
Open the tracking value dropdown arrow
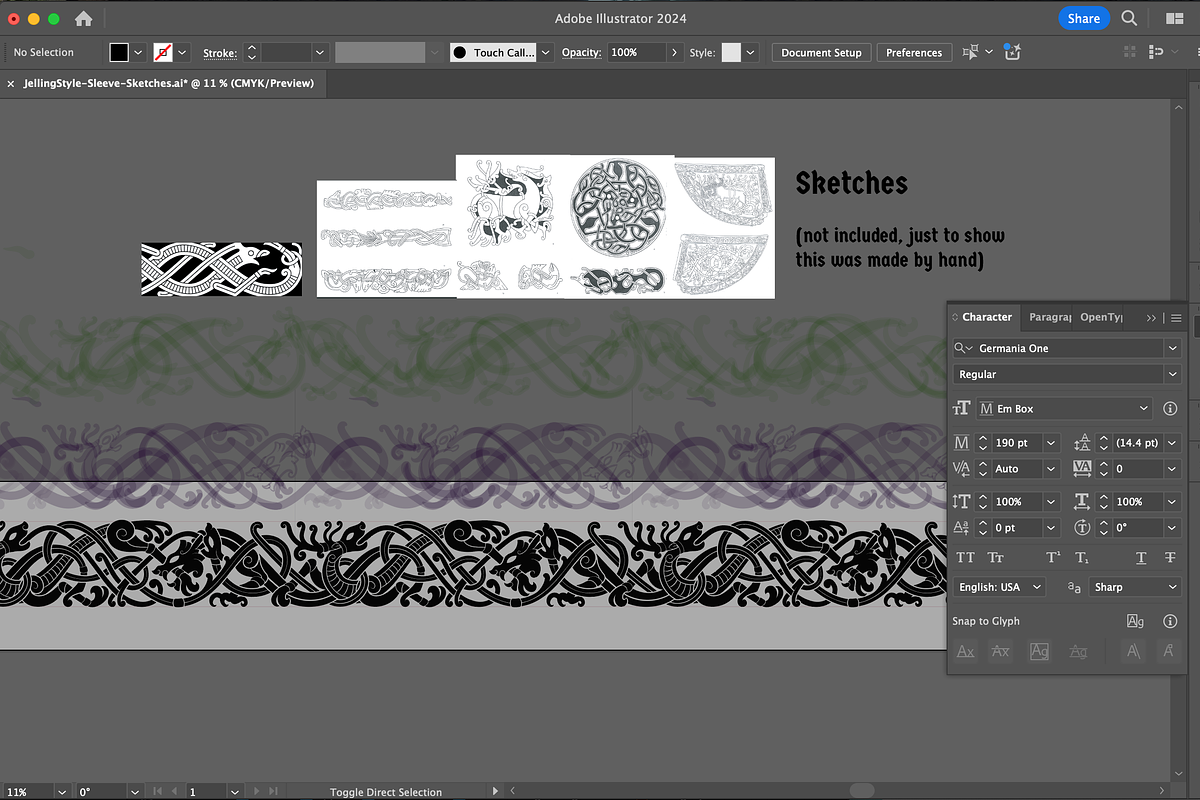[x=1172, y=469]
